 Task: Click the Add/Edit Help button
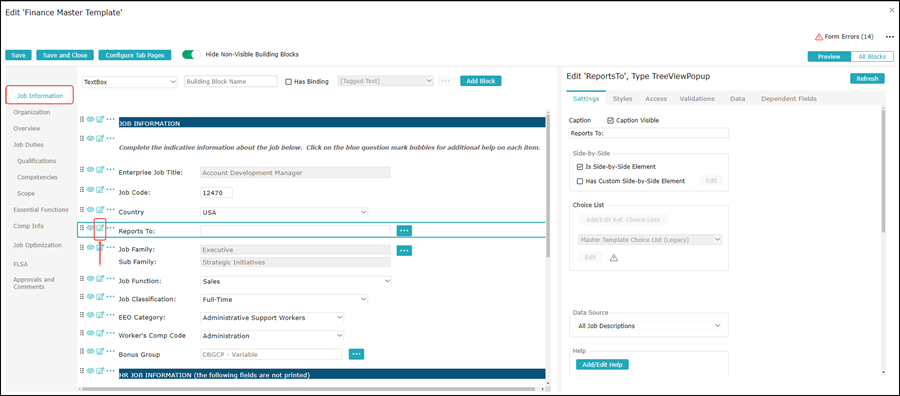coord(602,364)
